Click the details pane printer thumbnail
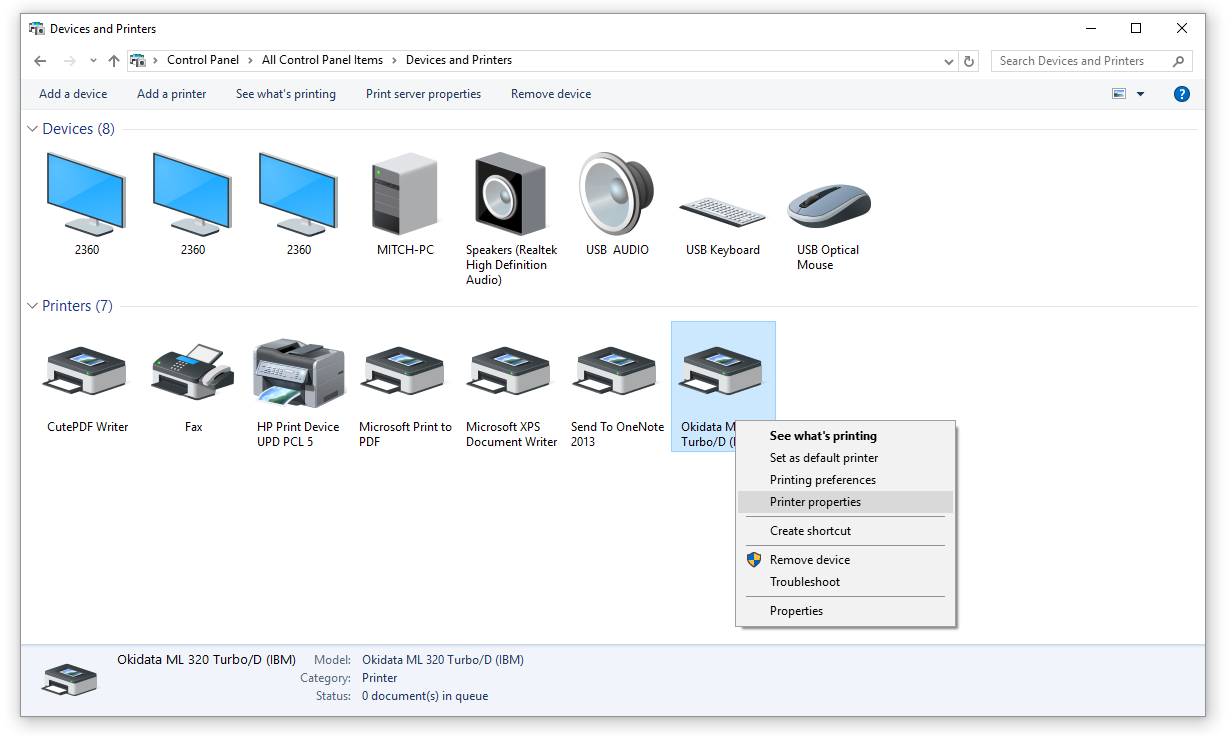 click(69, 679)
